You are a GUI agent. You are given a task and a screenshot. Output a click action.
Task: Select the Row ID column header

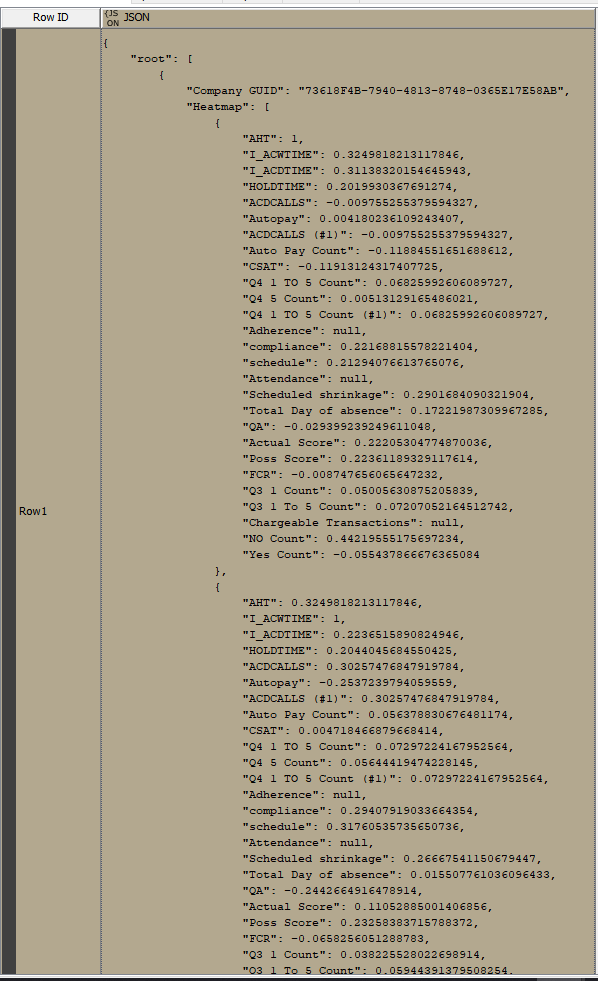pos(51,18)
